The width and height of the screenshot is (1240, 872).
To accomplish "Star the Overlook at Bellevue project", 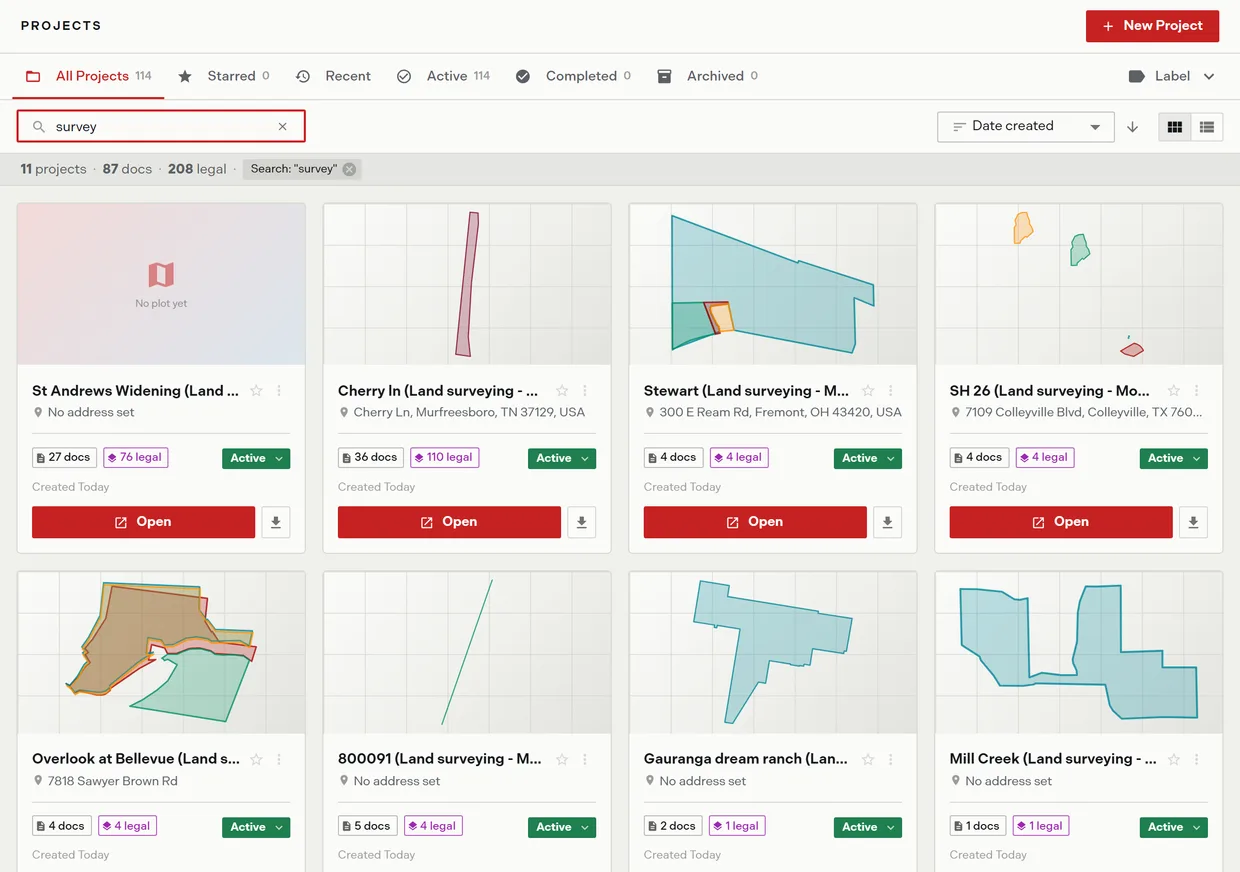I will [x=256, y=759].
